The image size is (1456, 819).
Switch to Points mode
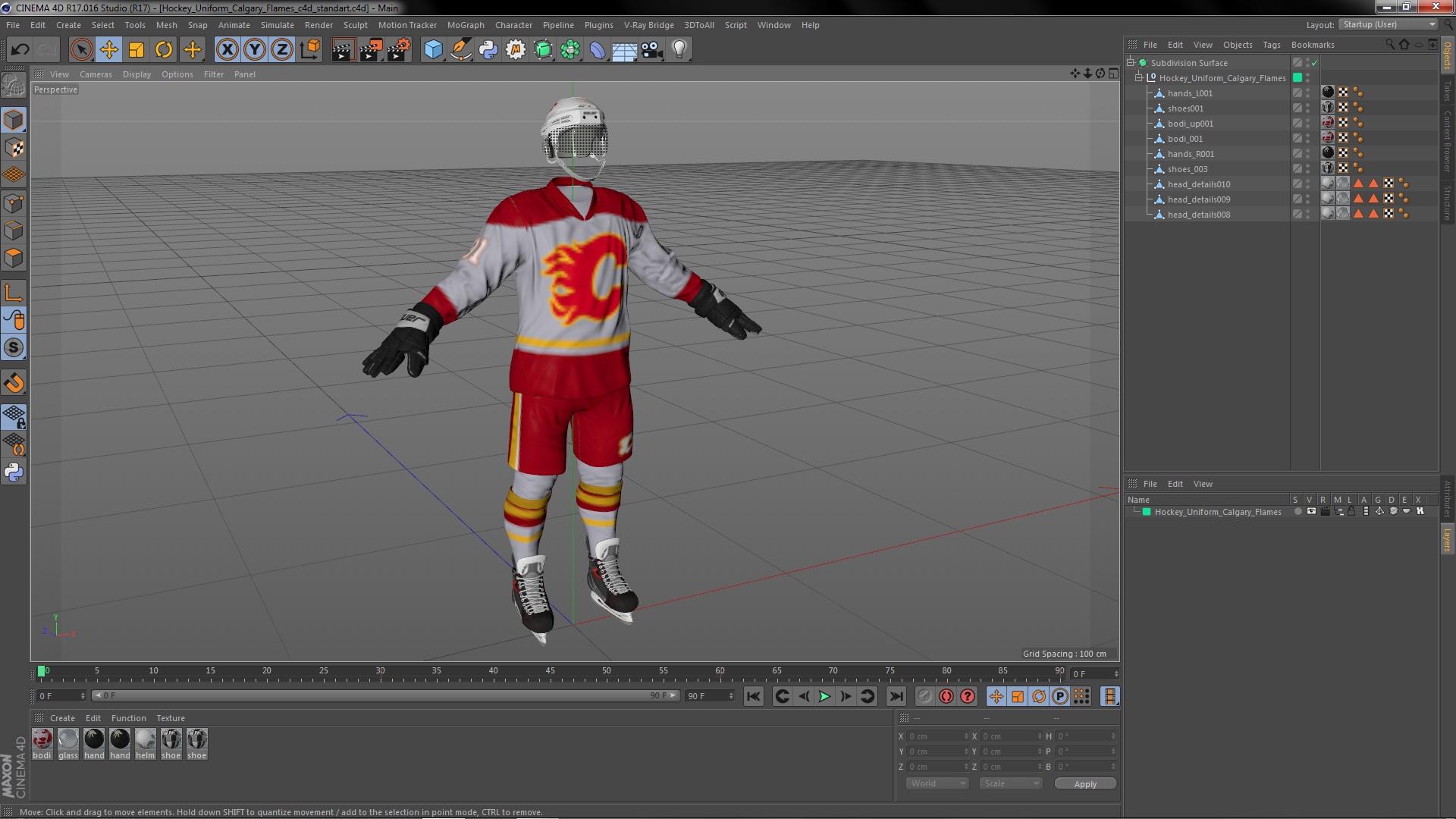point(14,203)
